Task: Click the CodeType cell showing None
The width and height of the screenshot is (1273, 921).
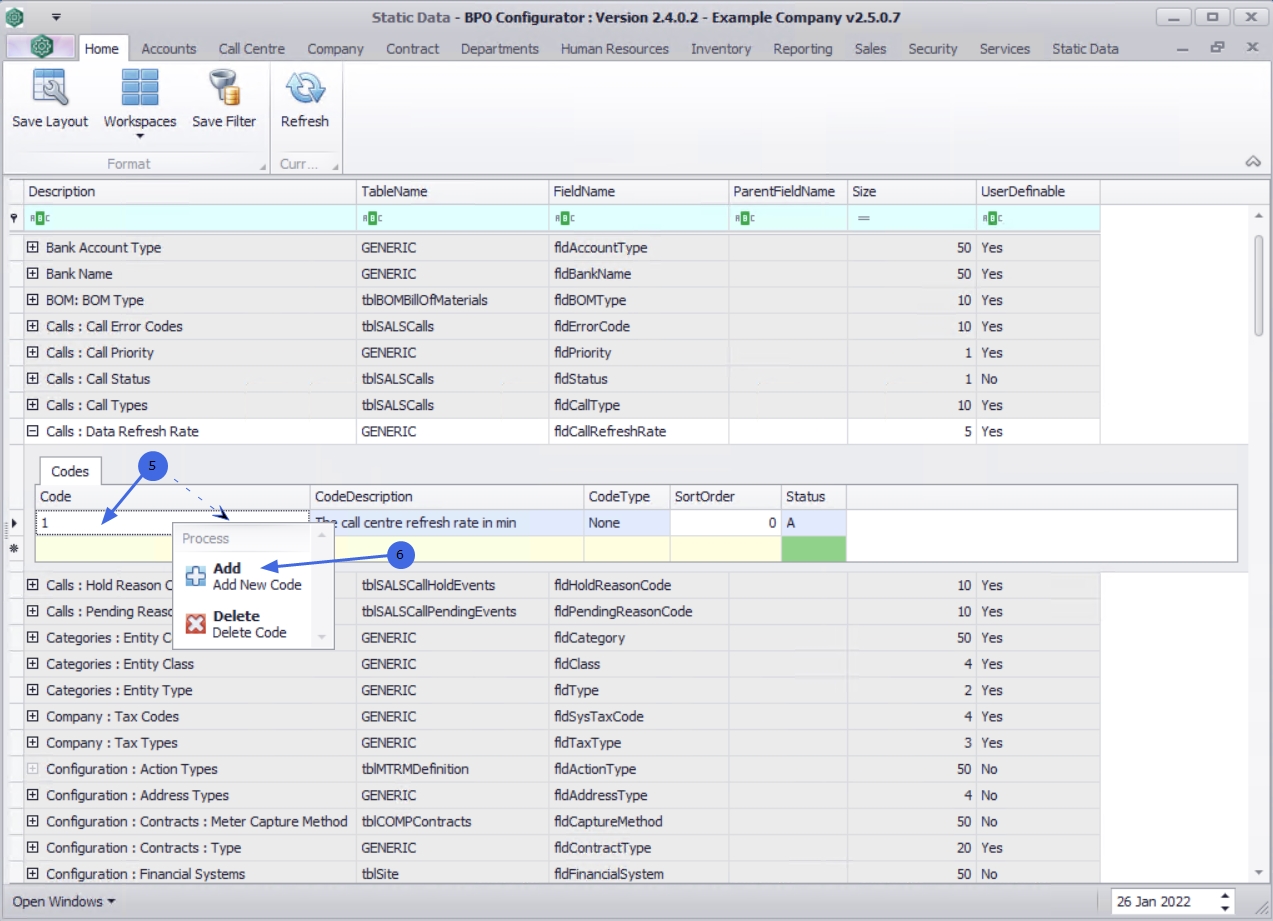Action: pyautogui.click(x=627, y=522)
